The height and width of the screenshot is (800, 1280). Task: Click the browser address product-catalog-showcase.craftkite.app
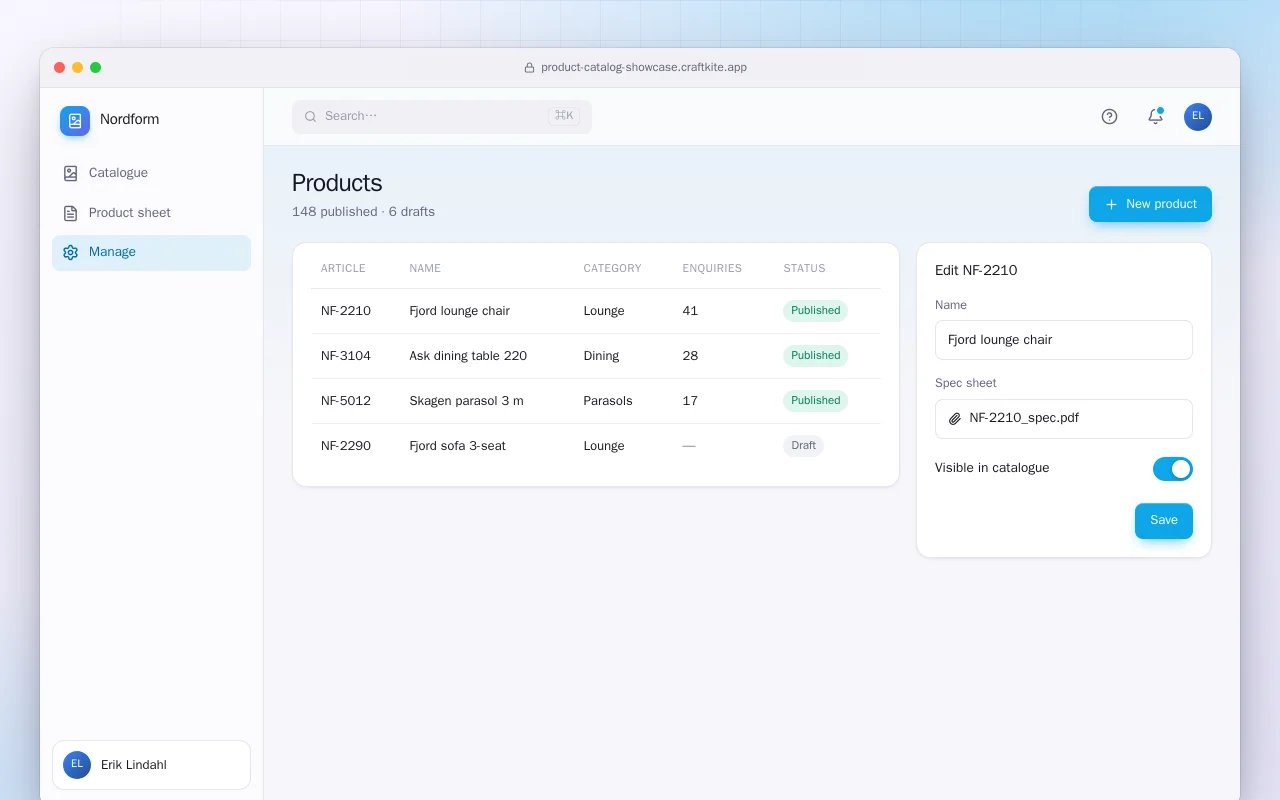644,68
